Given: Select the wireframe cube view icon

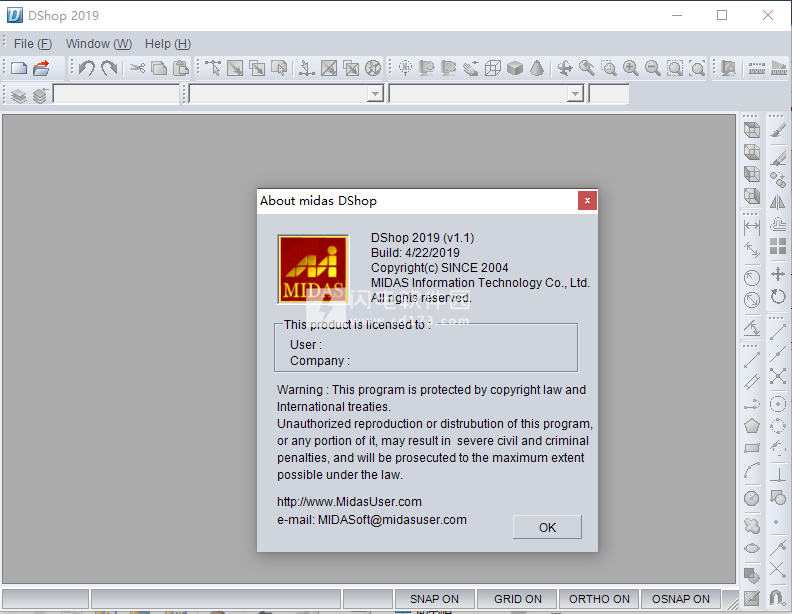Looking at the screenshot, I should coord(492,68).
